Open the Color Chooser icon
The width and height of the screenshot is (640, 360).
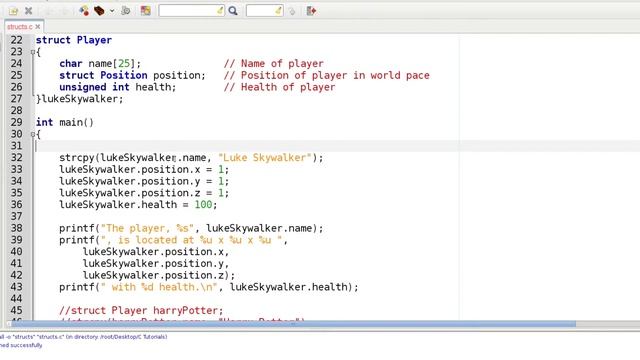(146, 11)
